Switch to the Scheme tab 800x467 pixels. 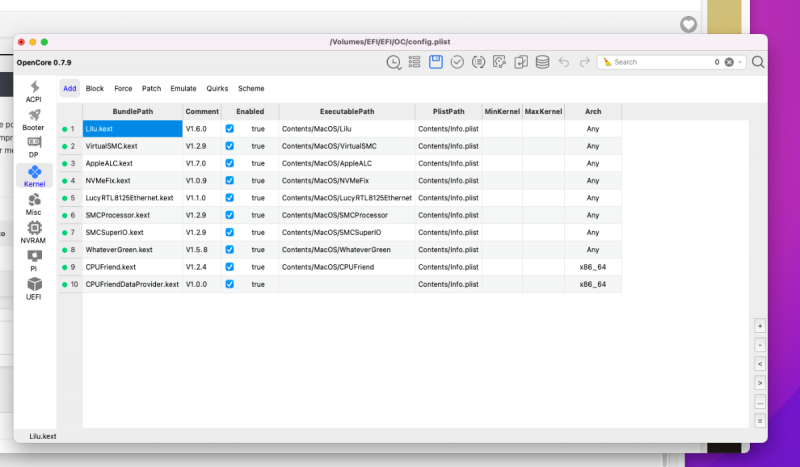[251, 88]
